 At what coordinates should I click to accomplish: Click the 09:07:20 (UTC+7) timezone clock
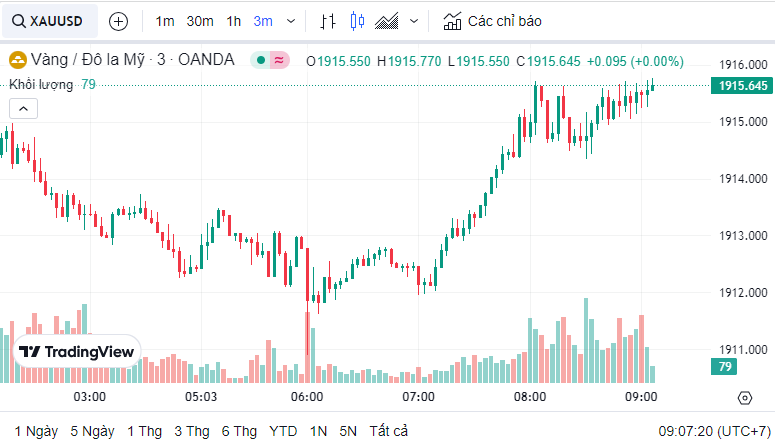coord(712,431)
